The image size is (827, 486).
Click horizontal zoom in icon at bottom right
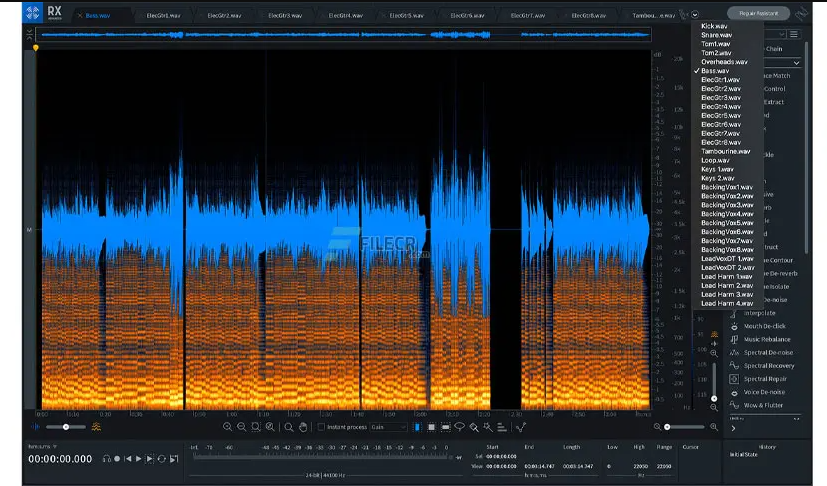pyautogui.click(x=714, y=427)
